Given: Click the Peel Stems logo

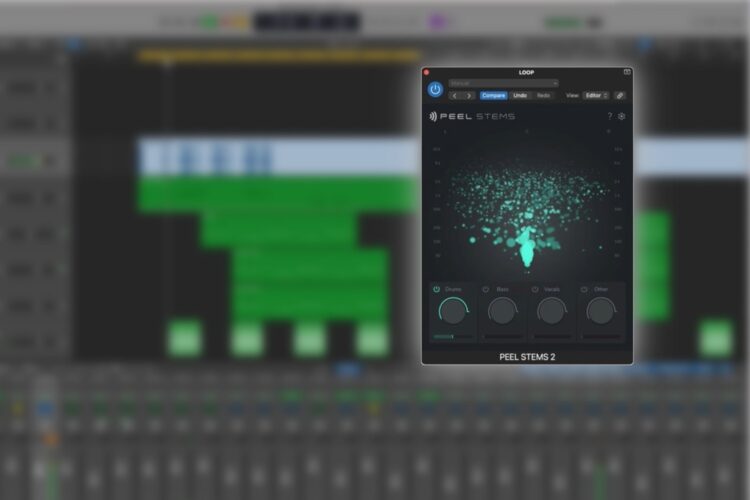Looking at the screenshot, I should (472, 116).
